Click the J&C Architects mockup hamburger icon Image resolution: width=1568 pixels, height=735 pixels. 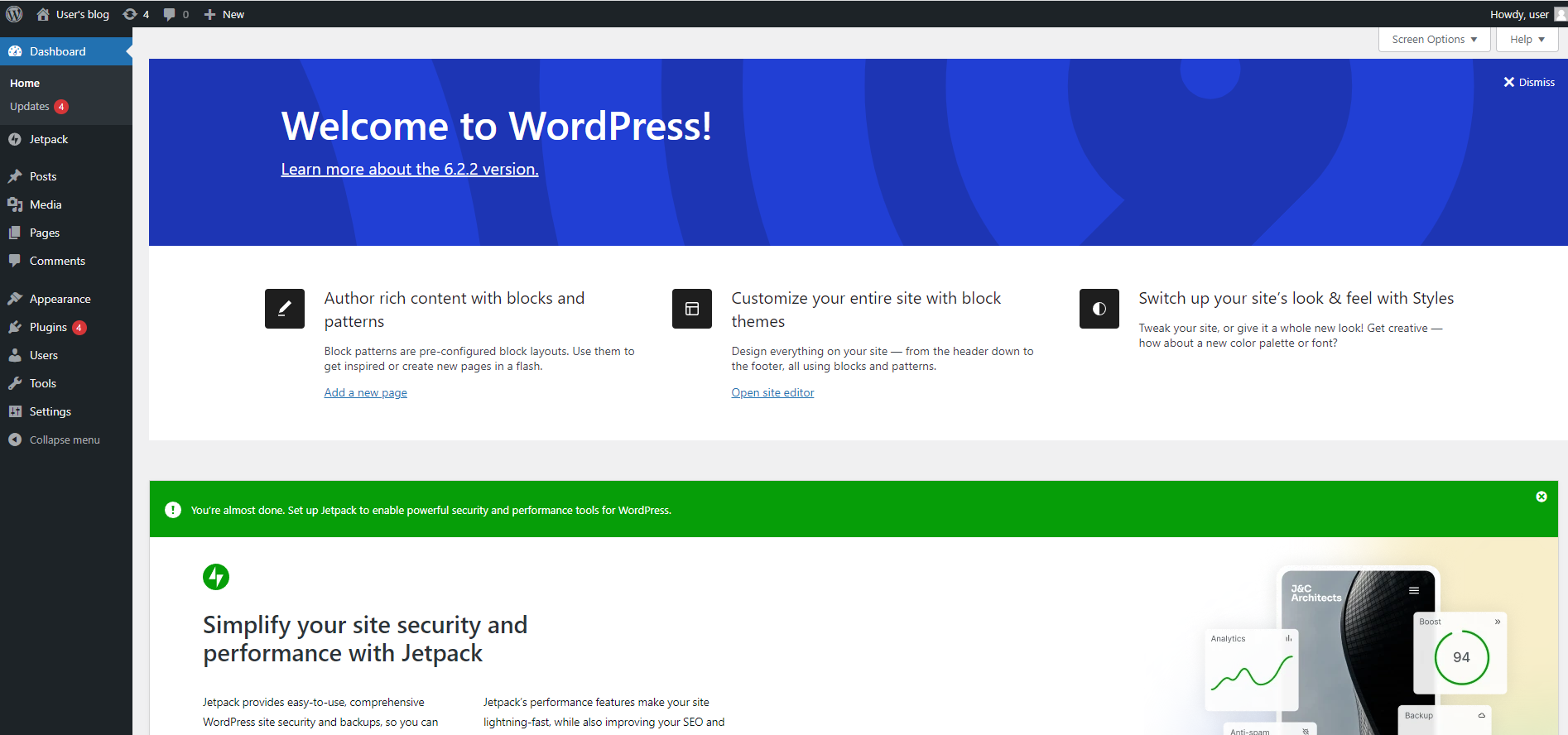pos(1414,590)
